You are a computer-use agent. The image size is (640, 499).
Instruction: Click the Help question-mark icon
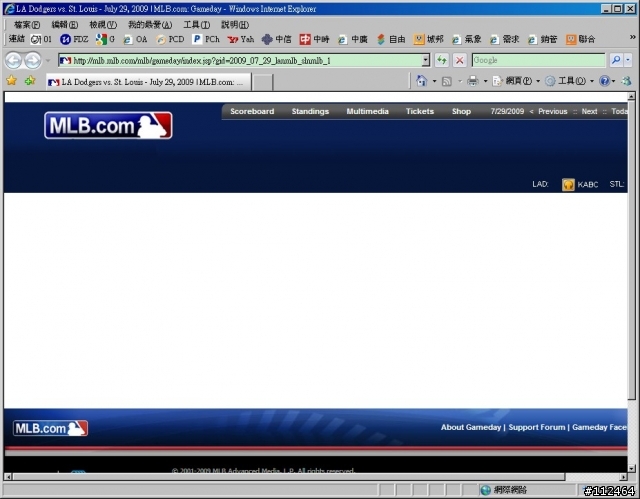click(604, 81)
